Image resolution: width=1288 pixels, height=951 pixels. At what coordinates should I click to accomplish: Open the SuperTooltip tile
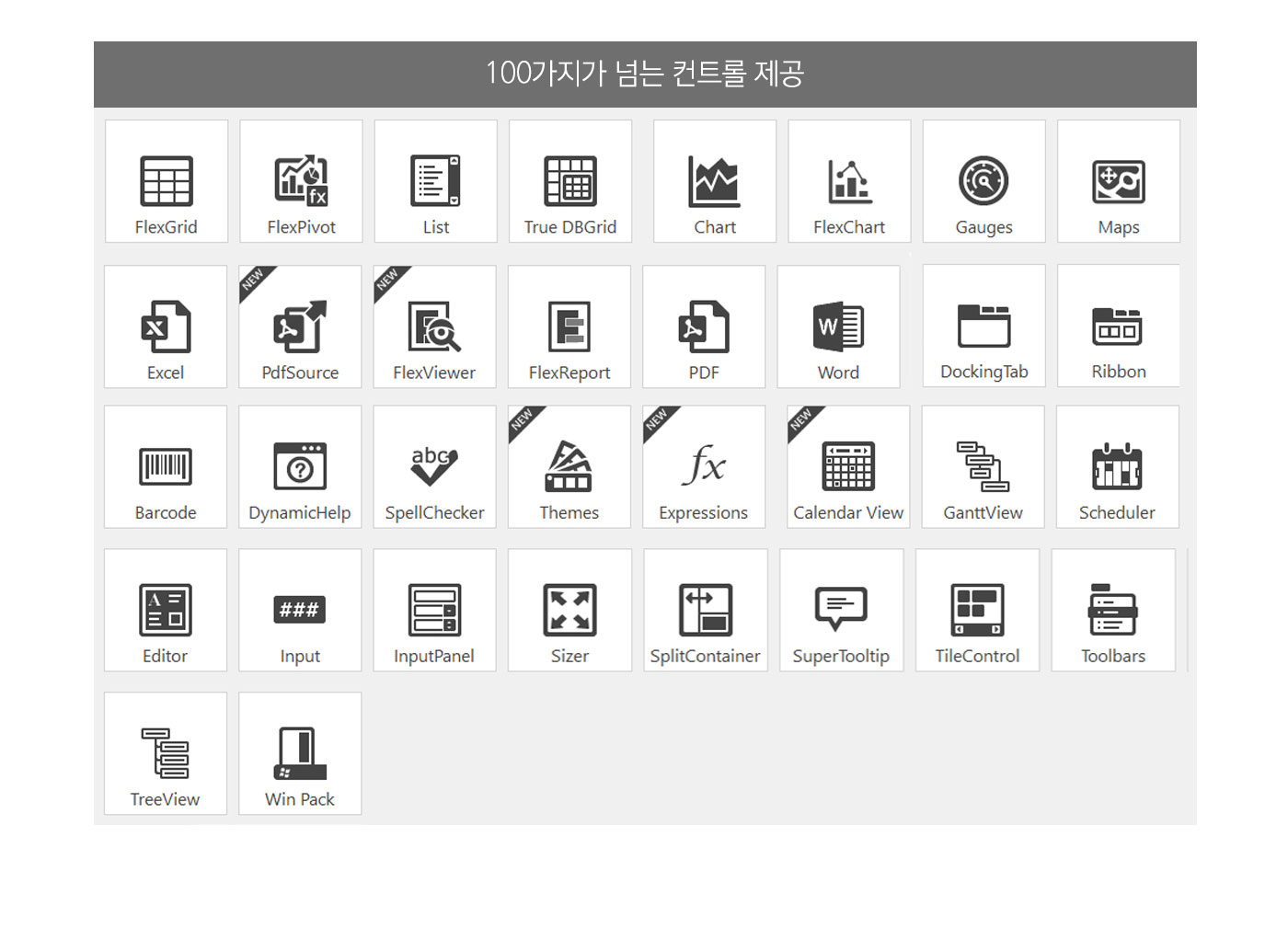(842, 610)
